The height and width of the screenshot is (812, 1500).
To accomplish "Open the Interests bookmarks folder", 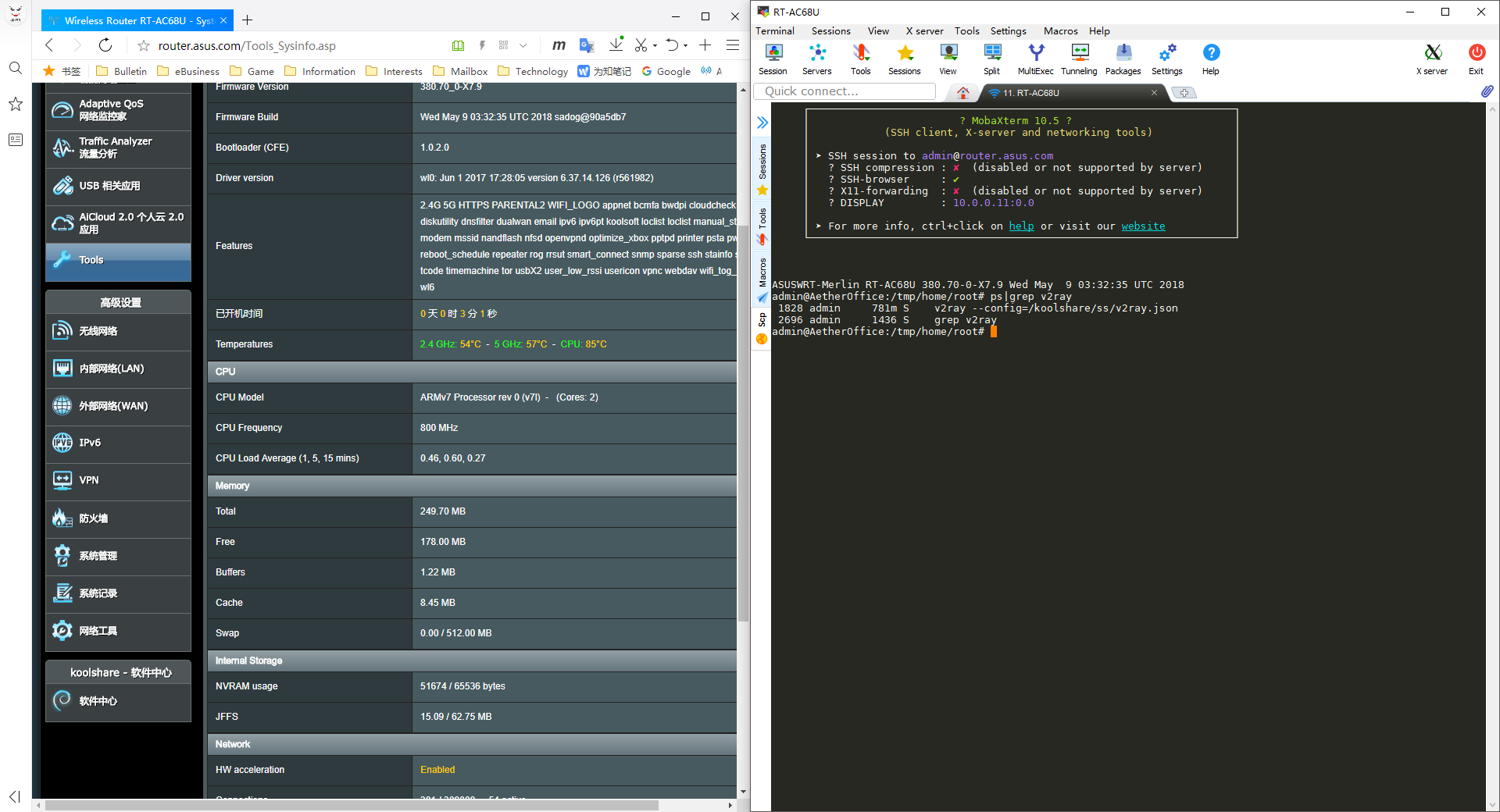I will pos(395,71).
